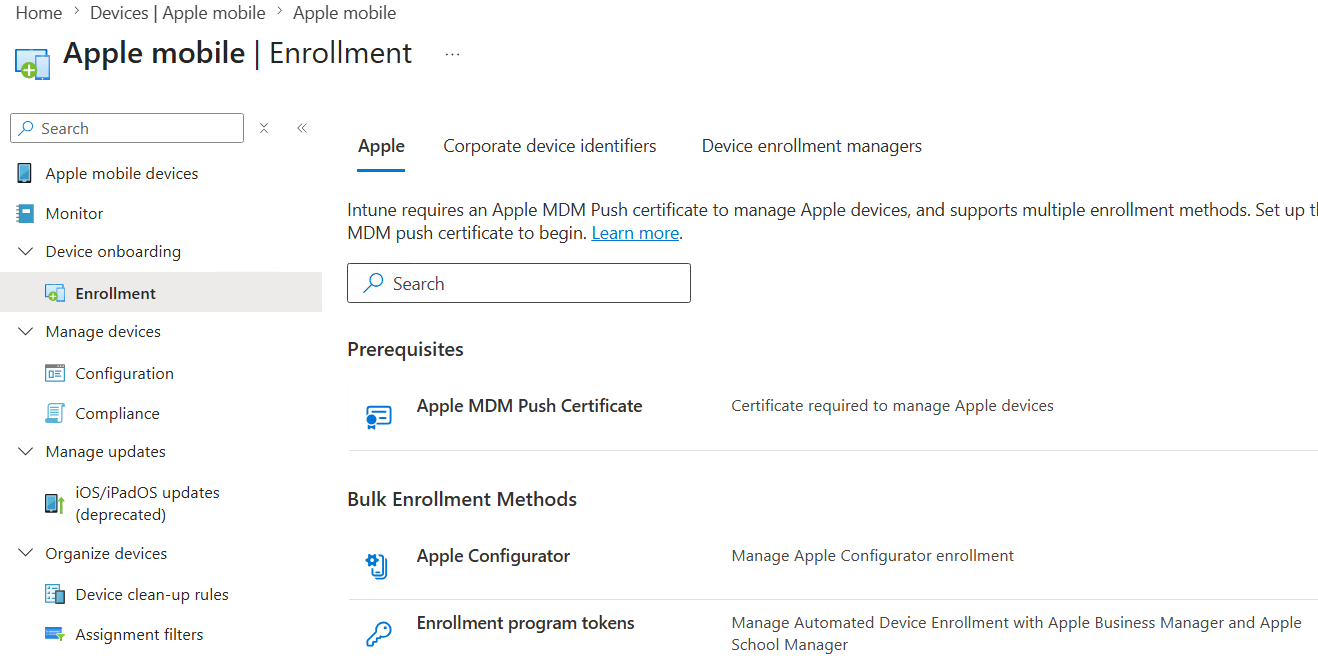Collapse the sidebar using the double chevron
This screenshot has height=665, width=1318.
[302, 128]
